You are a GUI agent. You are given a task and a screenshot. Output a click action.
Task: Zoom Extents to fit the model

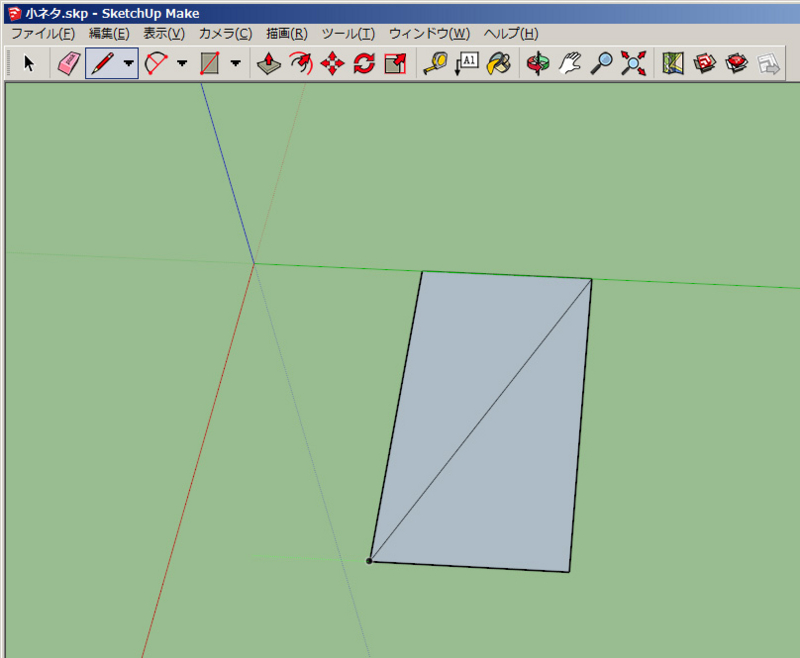click(630, 63)
